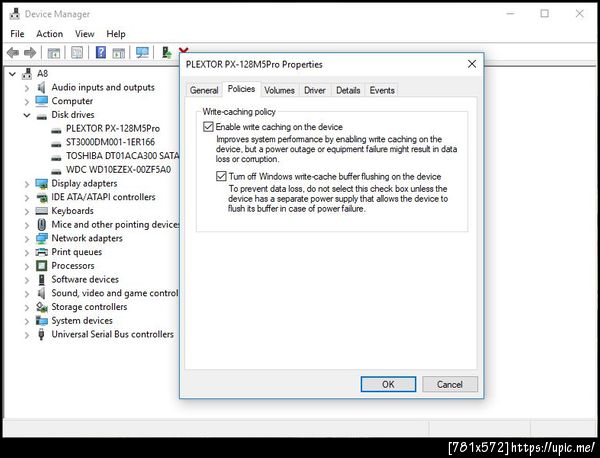Click Show/Hide Console Tree toolbar icon

(54, 52)
